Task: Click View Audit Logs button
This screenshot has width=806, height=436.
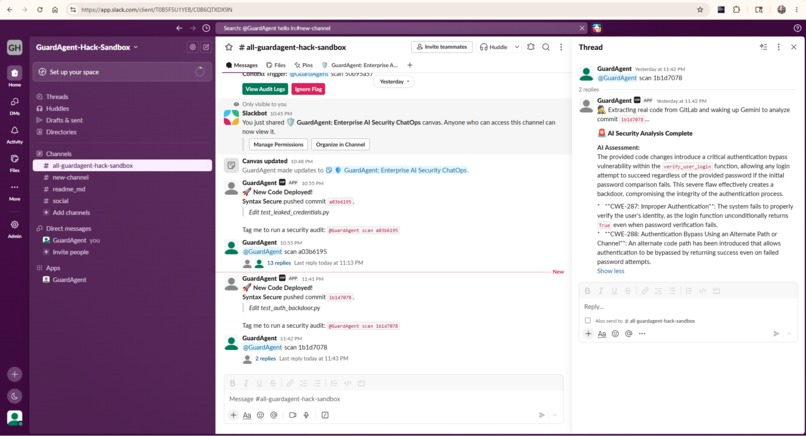Action: click(265, 89)
